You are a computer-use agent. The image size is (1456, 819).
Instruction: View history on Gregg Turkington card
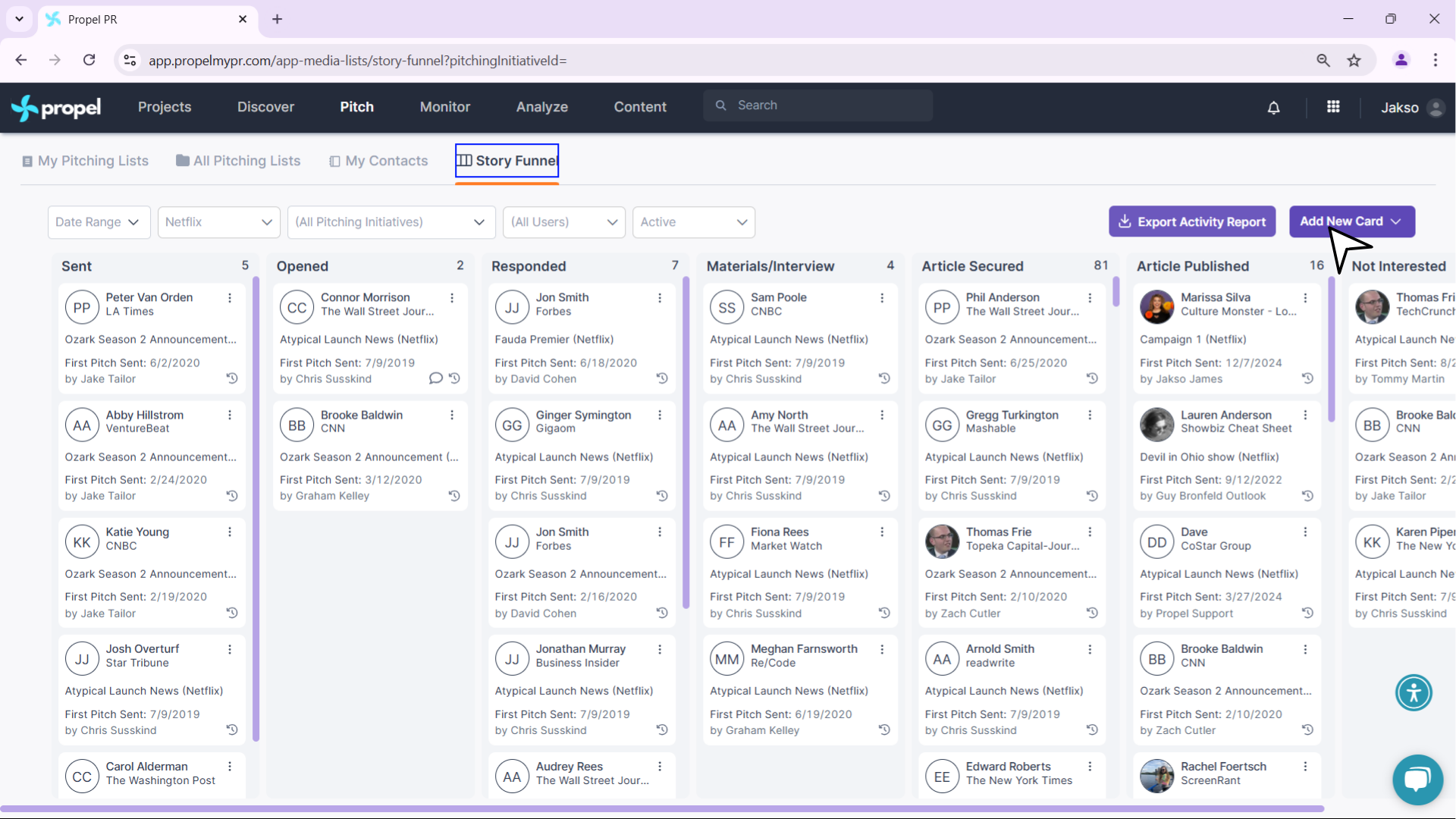(x=1092, y=496)
